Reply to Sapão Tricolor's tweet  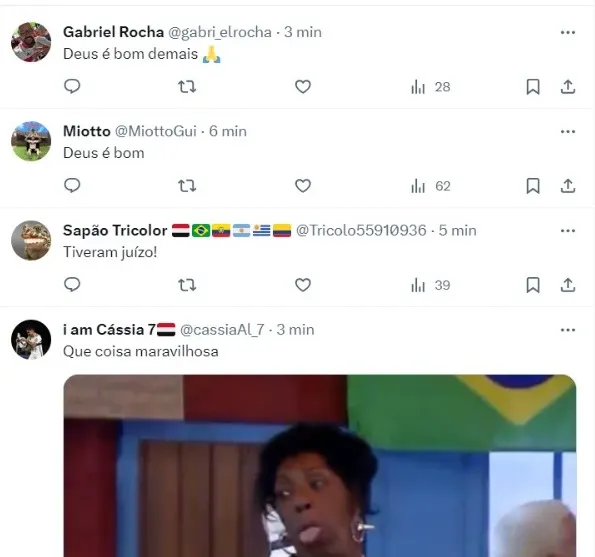pos(72,285)
